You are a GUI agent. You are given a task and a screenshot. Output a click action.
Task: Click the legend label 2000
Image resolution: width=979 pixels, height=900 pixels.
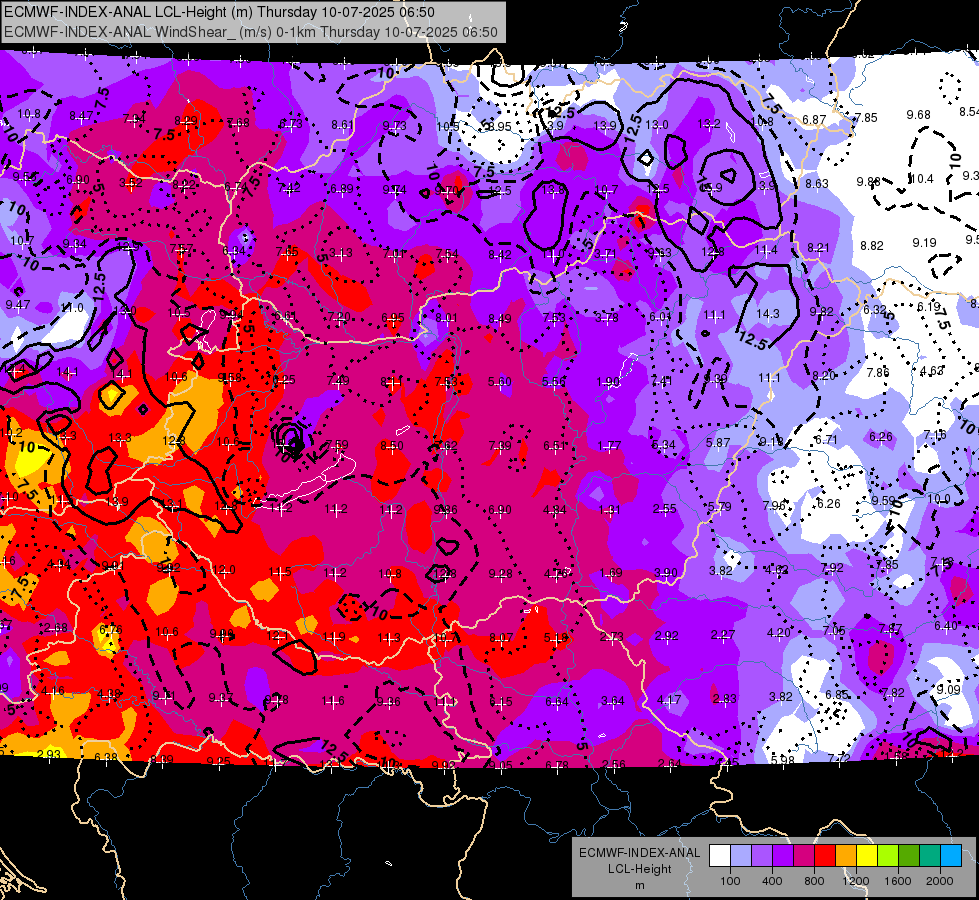coord(940,881)
